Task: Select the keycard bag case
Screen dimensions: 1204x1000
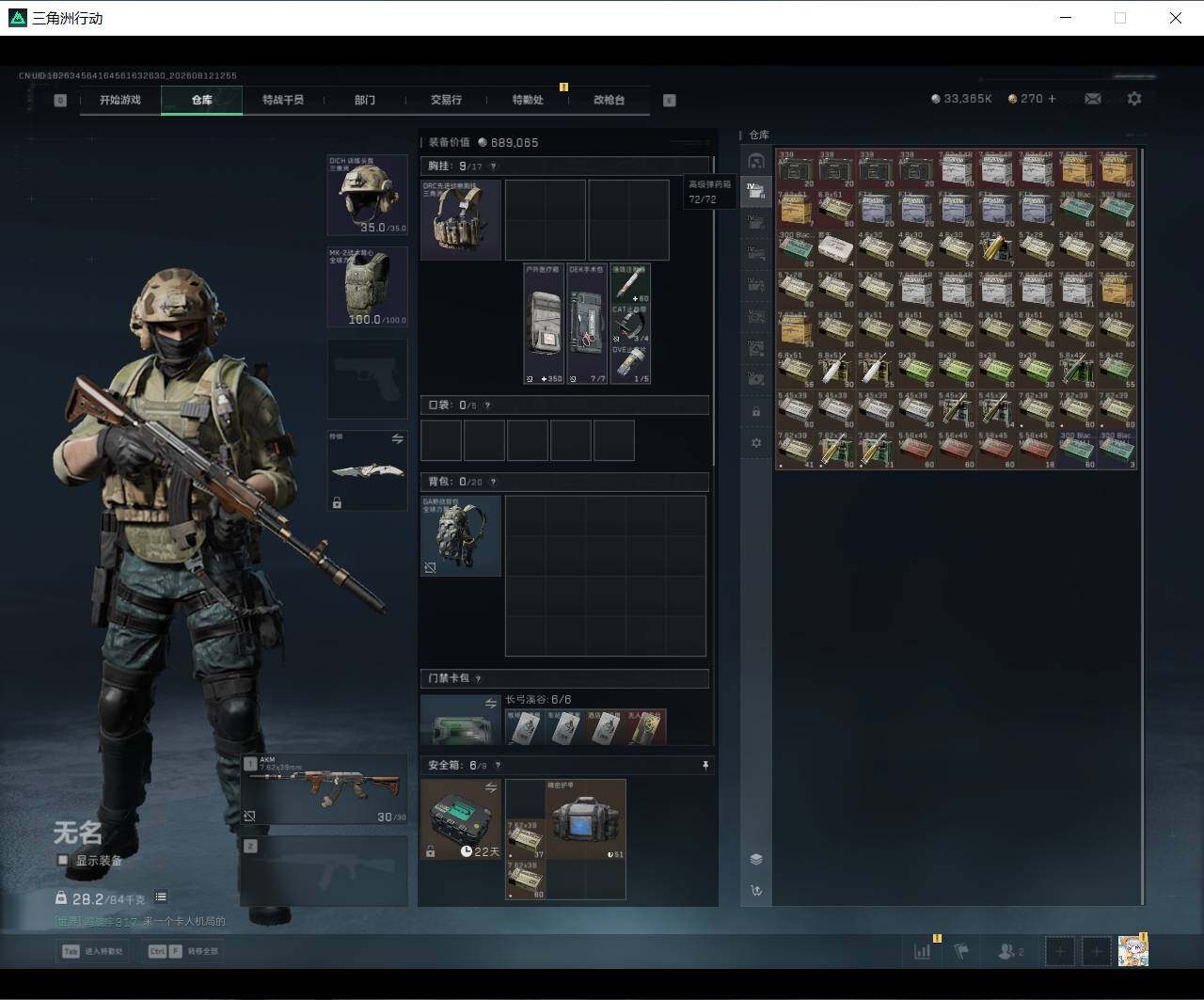Action: coord(461,721)
